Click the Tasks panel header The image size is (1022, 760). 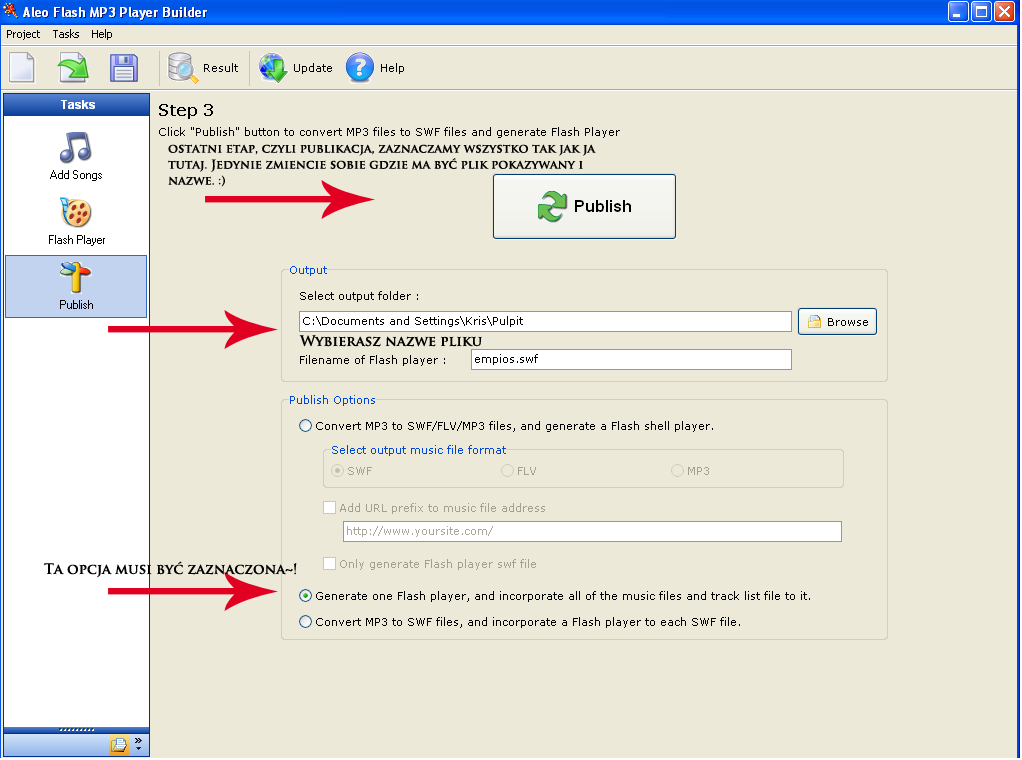pyautogui.click(x=77, y=105)
